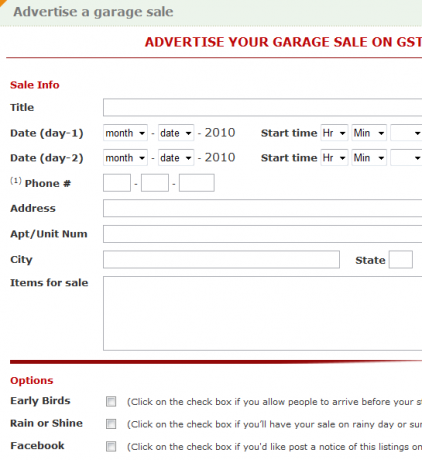Click the City input field
422x460 pixels.
[221, 259]
